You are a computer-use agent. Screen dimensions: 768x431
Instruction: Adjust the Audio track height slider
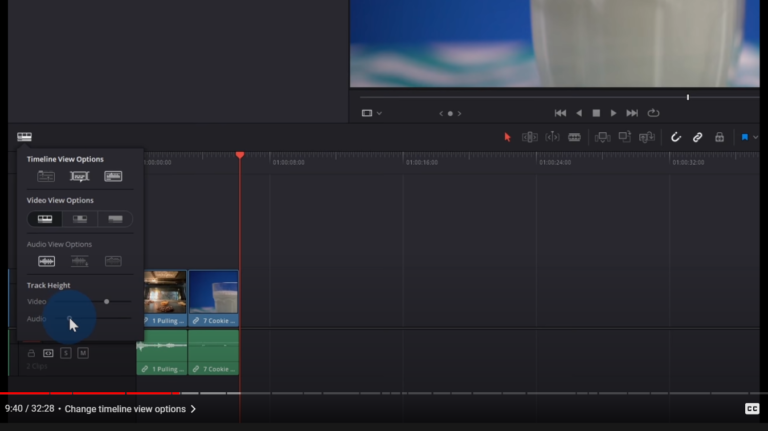coord(70,318)
